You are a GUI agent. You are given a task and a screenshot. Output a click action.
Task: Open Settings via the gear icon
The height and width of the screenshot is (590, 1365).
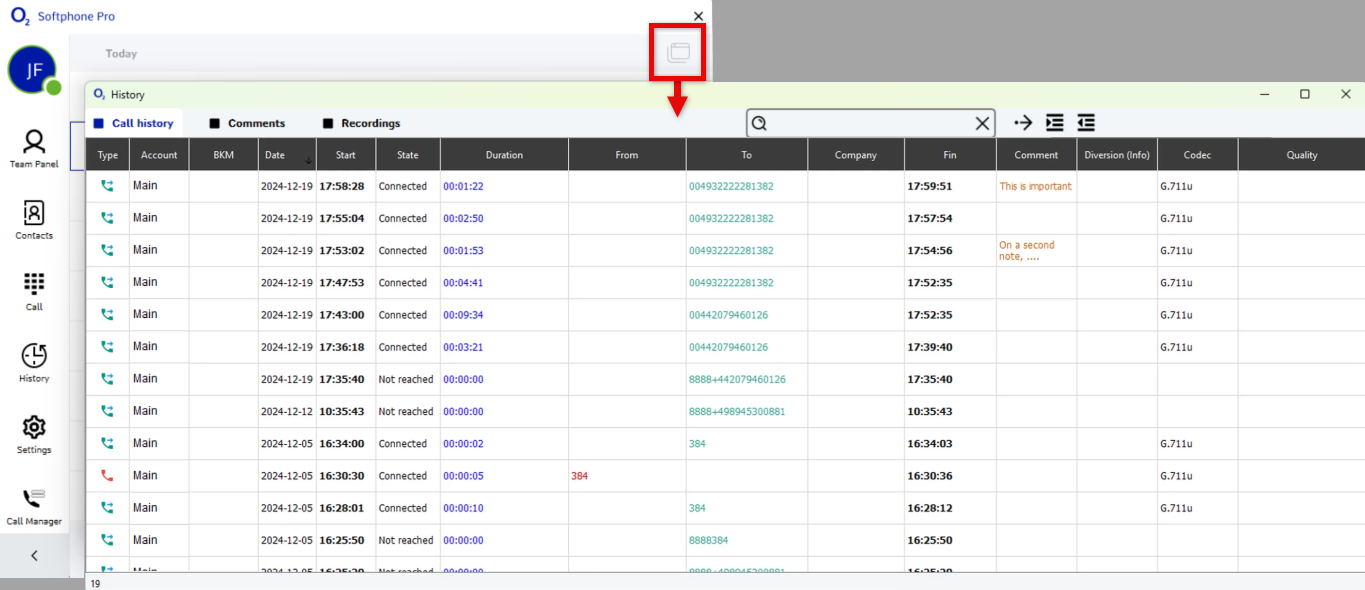pos(34,433)
